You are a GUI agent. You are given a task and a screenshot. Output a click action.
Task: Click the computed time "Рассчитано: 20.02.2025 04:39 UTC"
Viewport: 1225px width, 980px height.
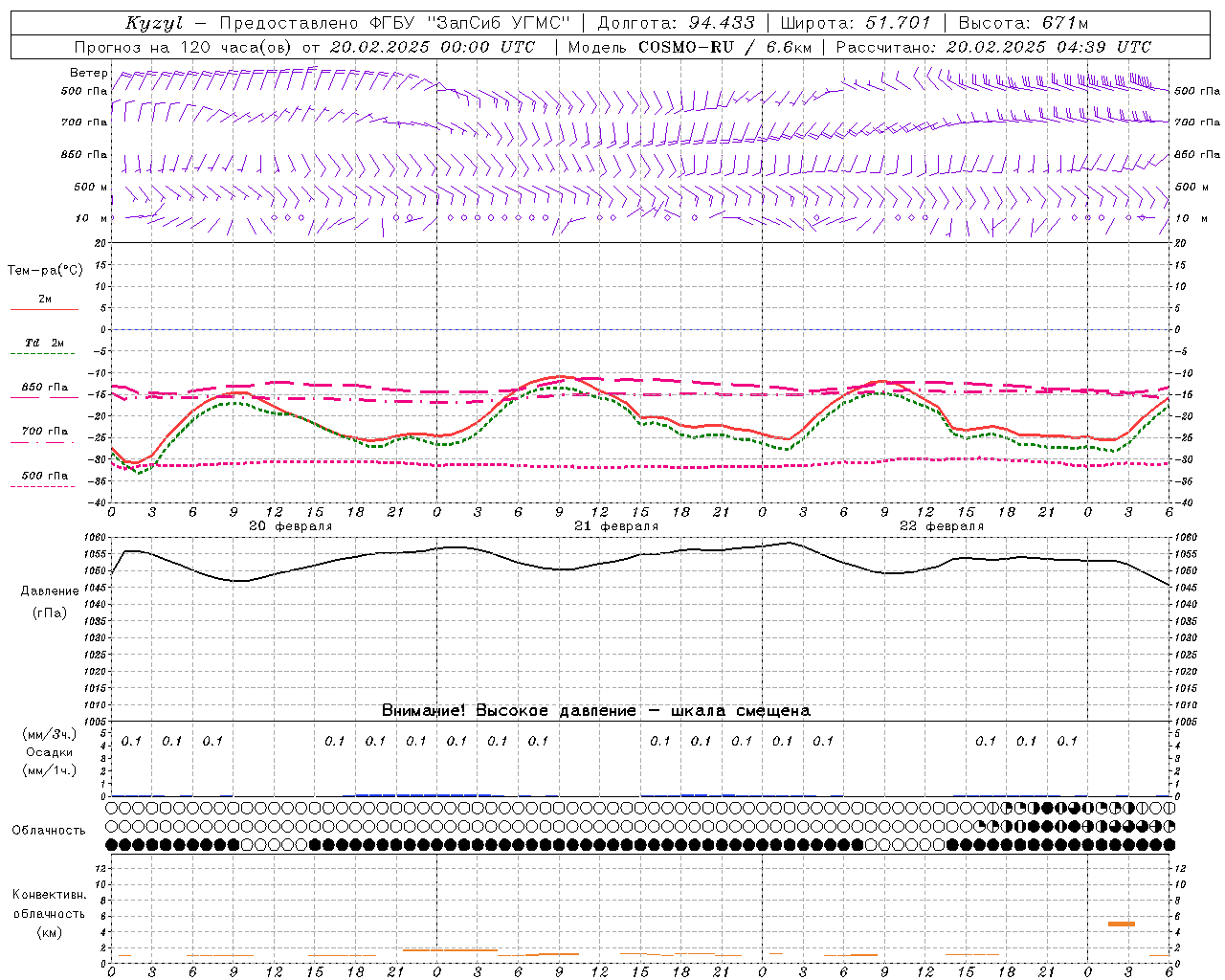click(994, 47)
